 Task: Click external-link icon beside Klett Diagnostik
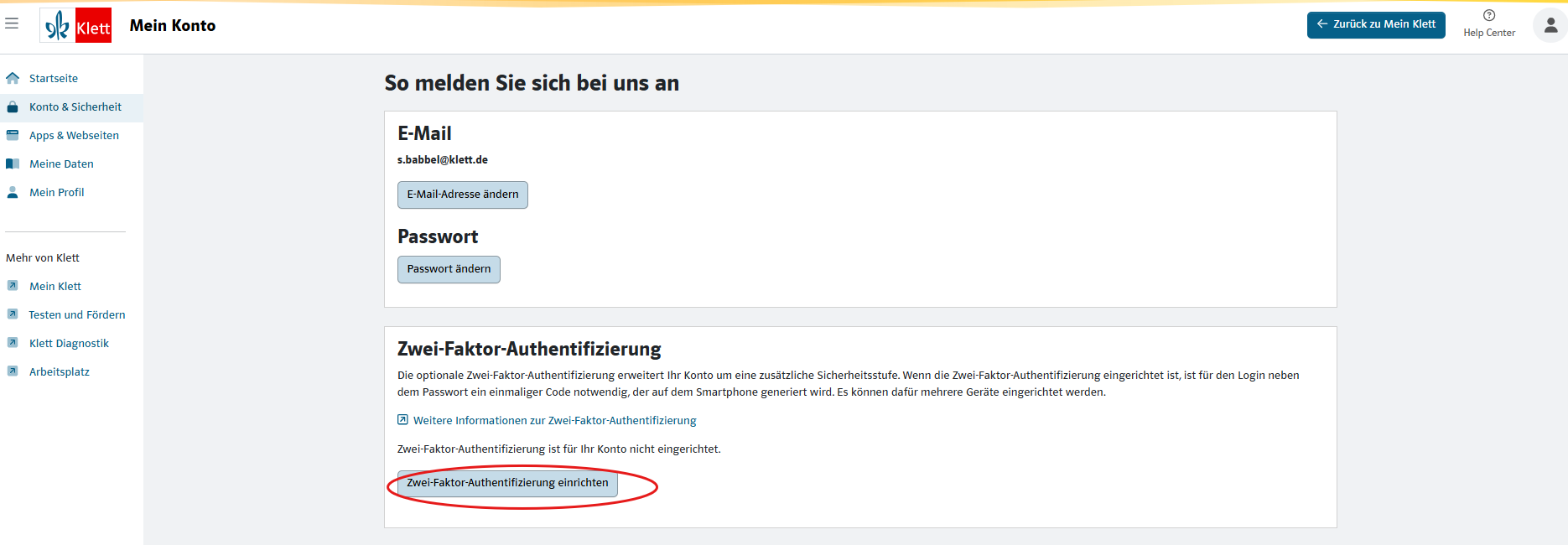pos(13,343)
